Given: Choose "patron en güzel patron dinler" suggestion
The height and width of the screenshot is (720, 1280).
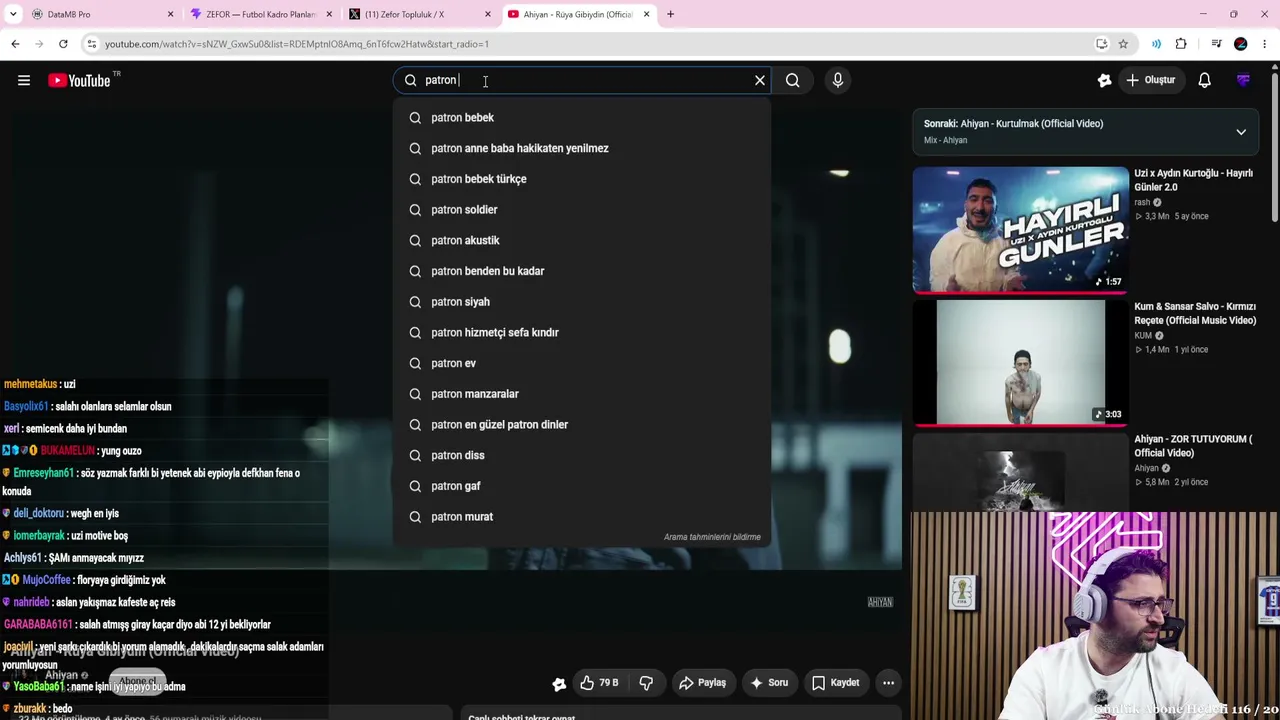Looking at the screenshot, I should click(582, 424).
